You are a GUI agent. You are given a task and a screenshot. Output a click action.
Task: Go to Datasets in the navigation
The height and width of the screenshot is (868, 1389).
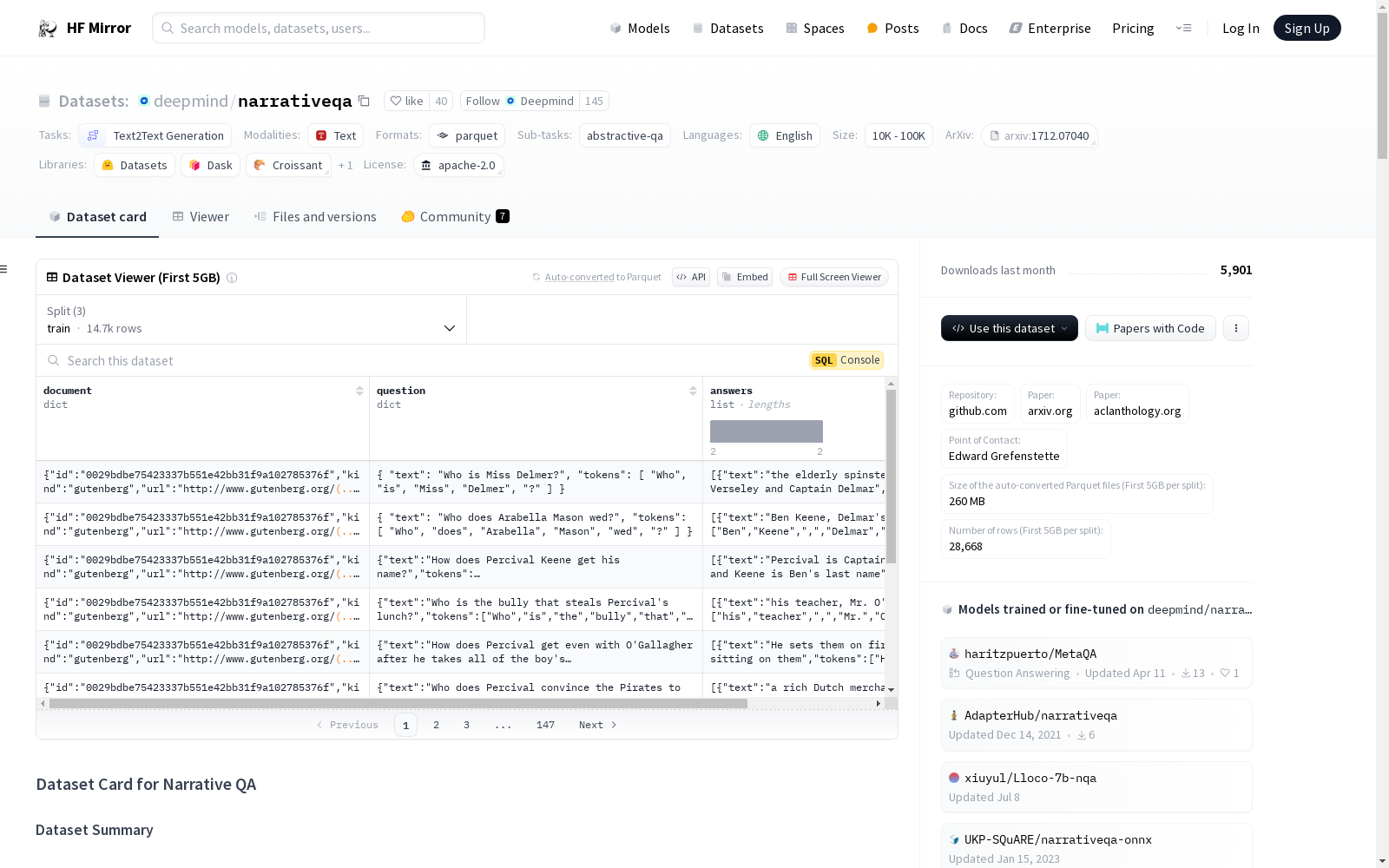click(727, 29)
